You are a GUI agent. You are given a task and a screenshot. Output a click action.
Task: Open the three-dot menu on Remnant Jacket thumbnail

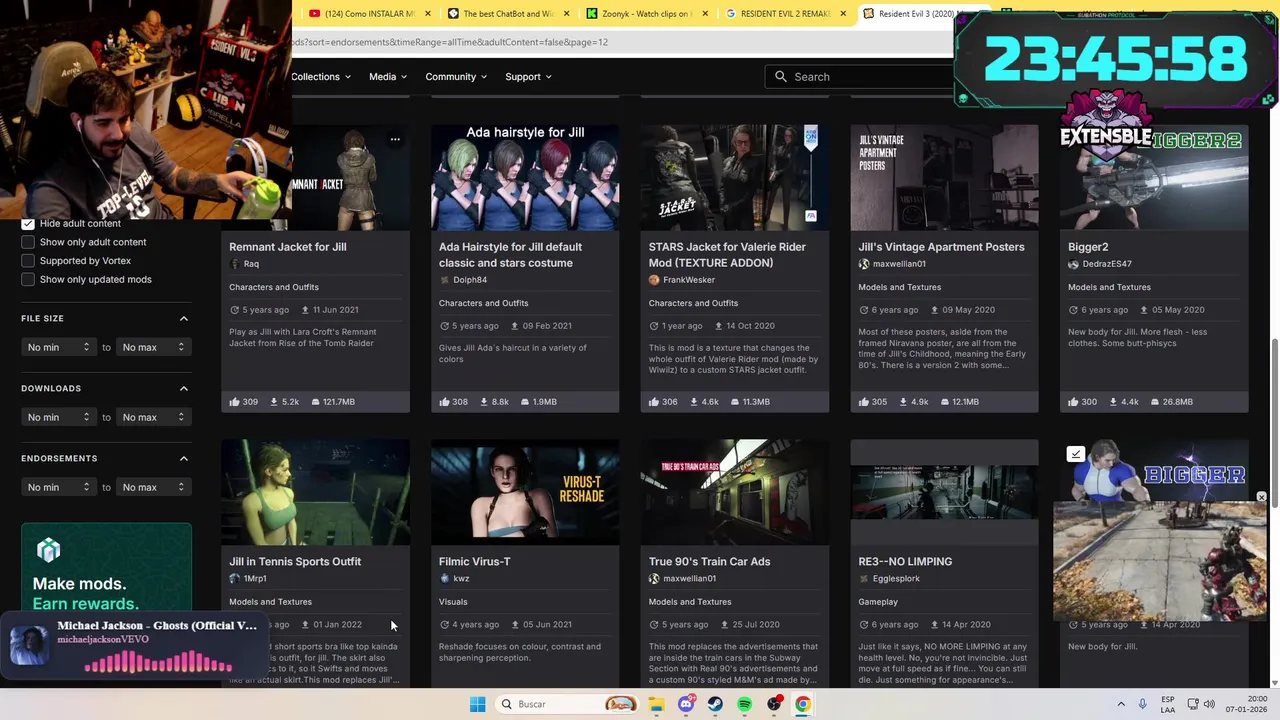tap(395, 140)
